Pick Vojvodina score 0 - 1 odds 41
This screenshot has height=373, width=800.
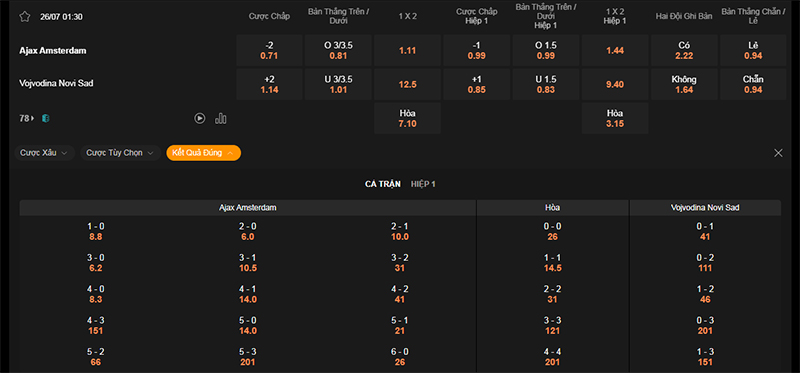pyautogui.click(x=705, y=232)
